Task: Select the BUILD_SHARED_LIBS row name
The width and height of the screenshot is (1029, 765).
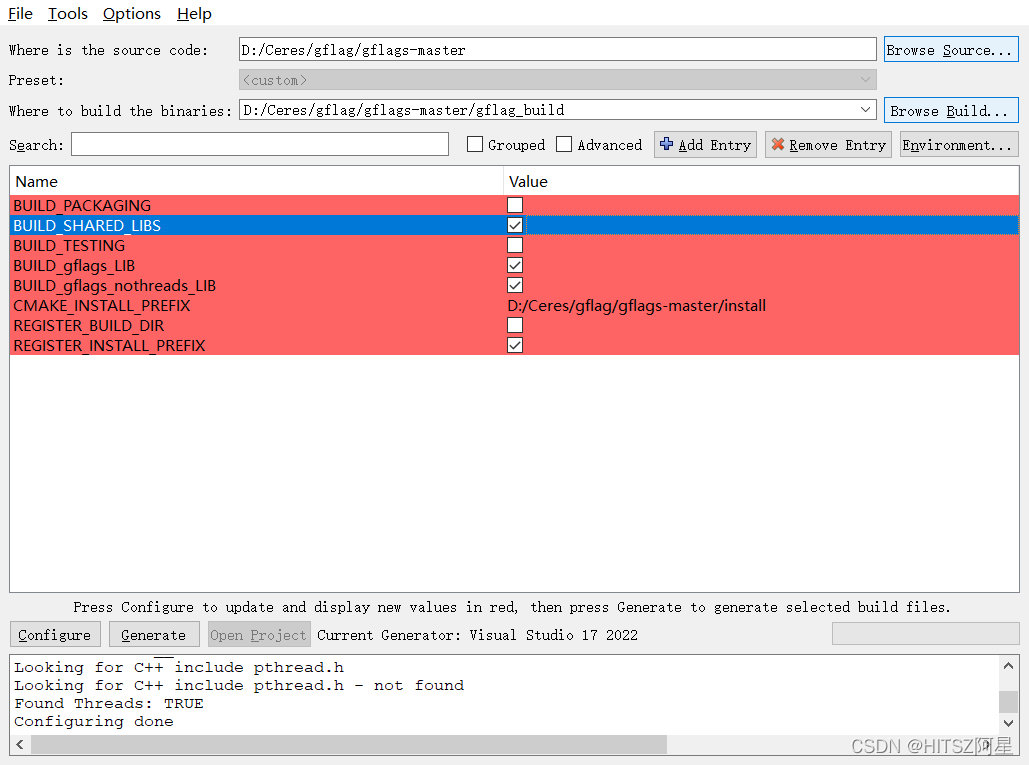Action: pos(87,226)
